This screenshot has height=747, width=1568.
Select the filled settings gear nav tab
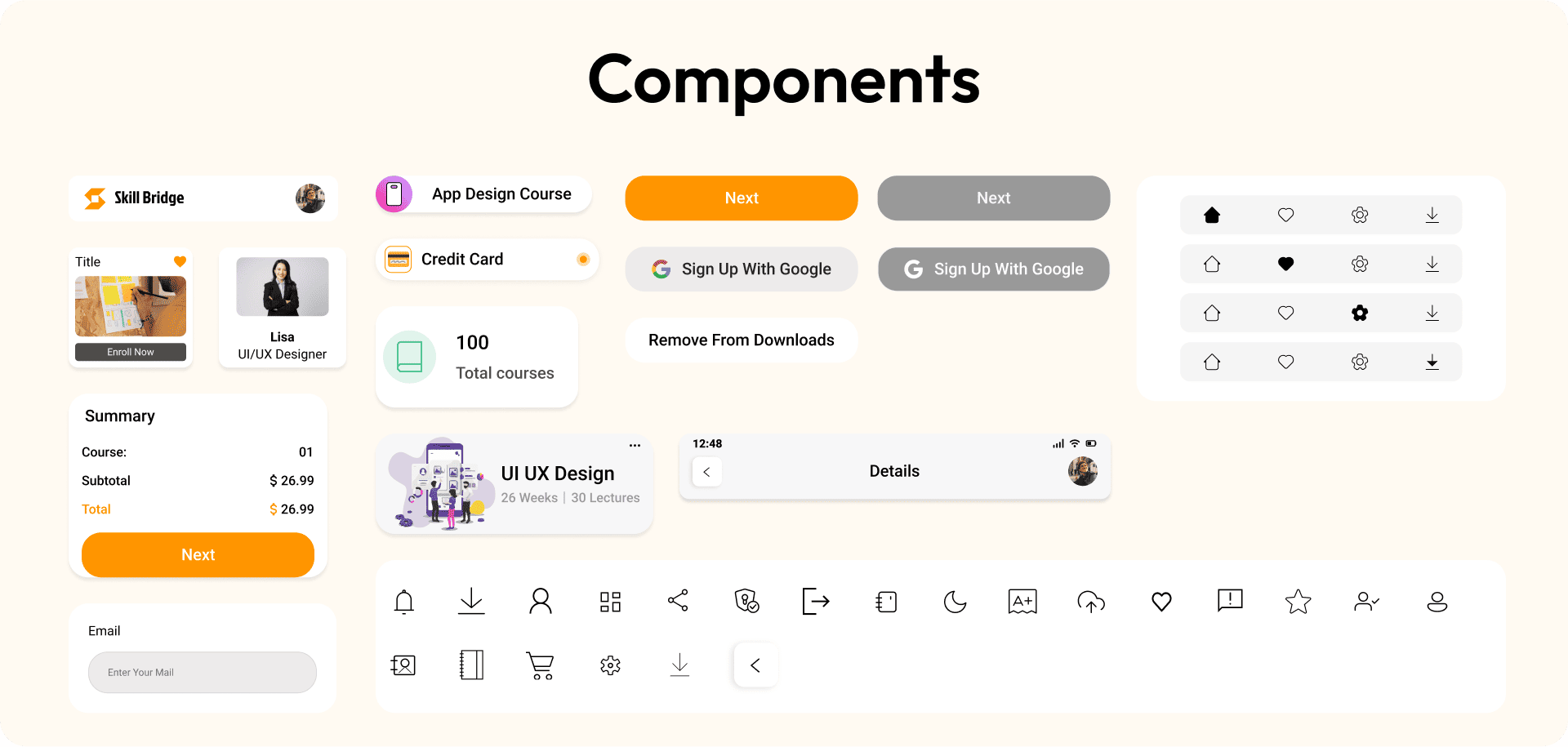pyautogui.click(x=1360, y=313)
